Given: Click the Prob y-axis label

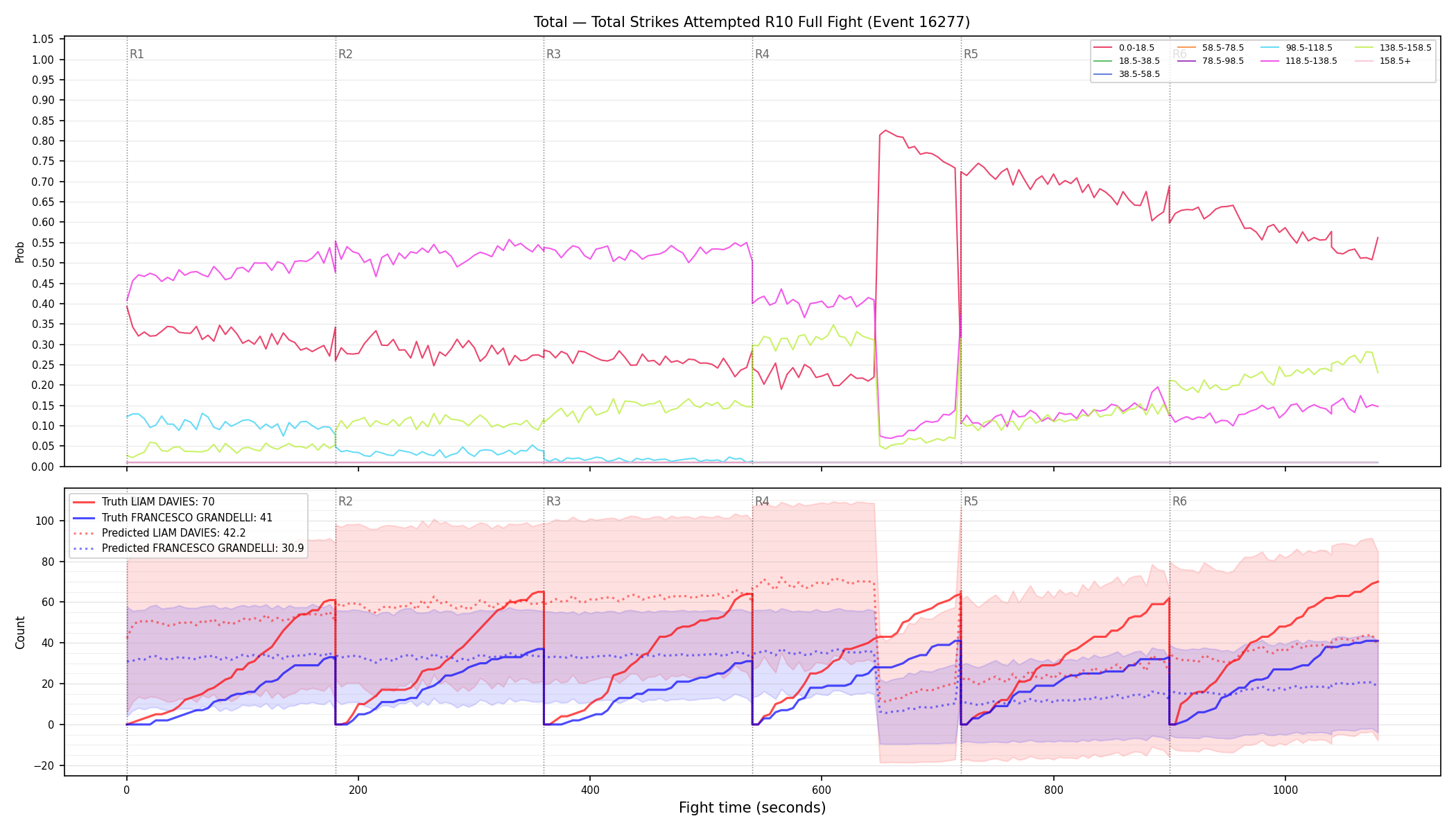Looking at the screenshot, I should pyautogui.click(x=20, y=252).
